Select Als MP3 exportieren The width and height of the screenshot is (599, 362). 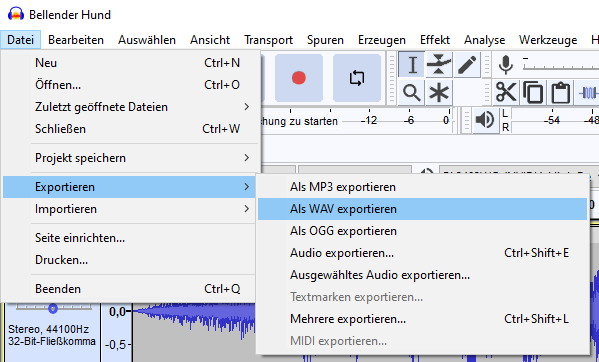[422, 187]
